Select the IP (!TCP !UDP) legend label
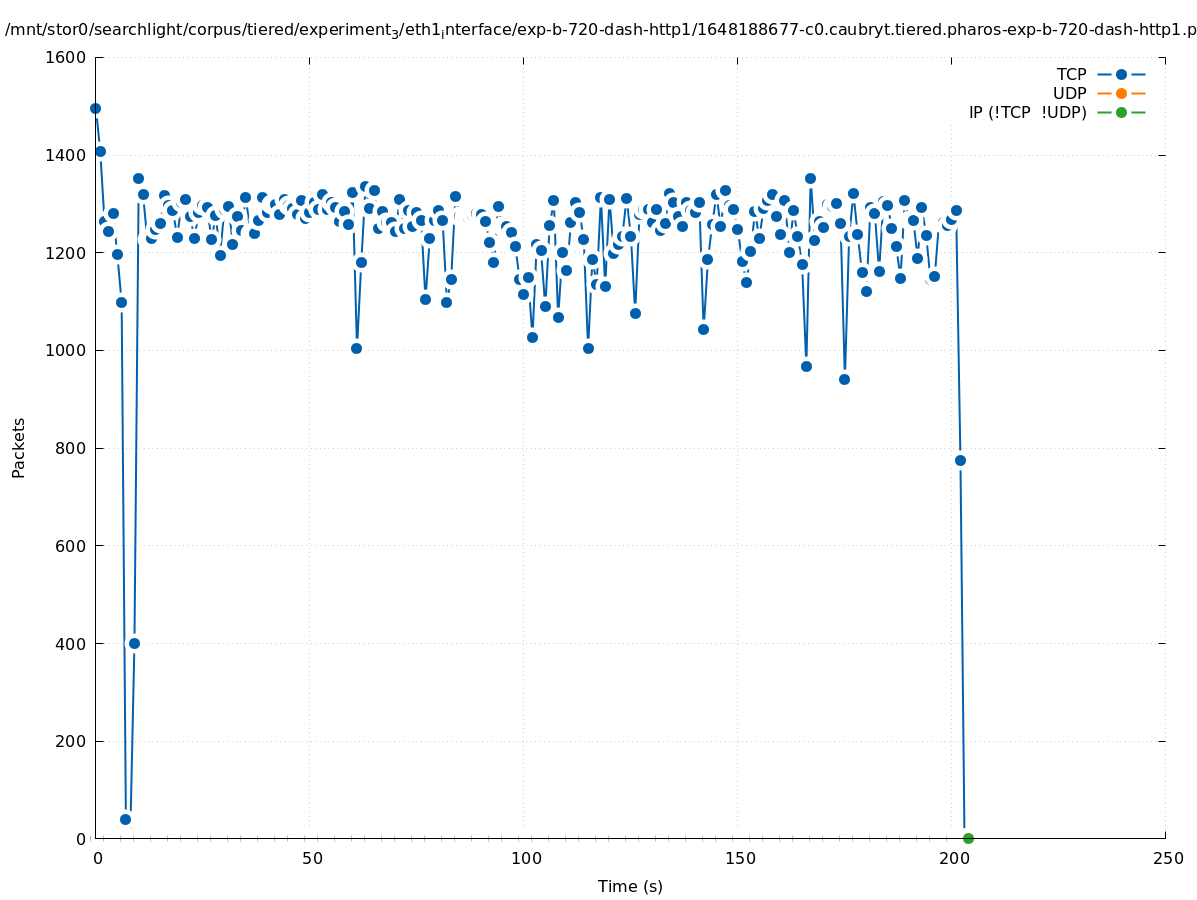The width and height of the screenshot is (1197, 900). tap(1027, 112)
